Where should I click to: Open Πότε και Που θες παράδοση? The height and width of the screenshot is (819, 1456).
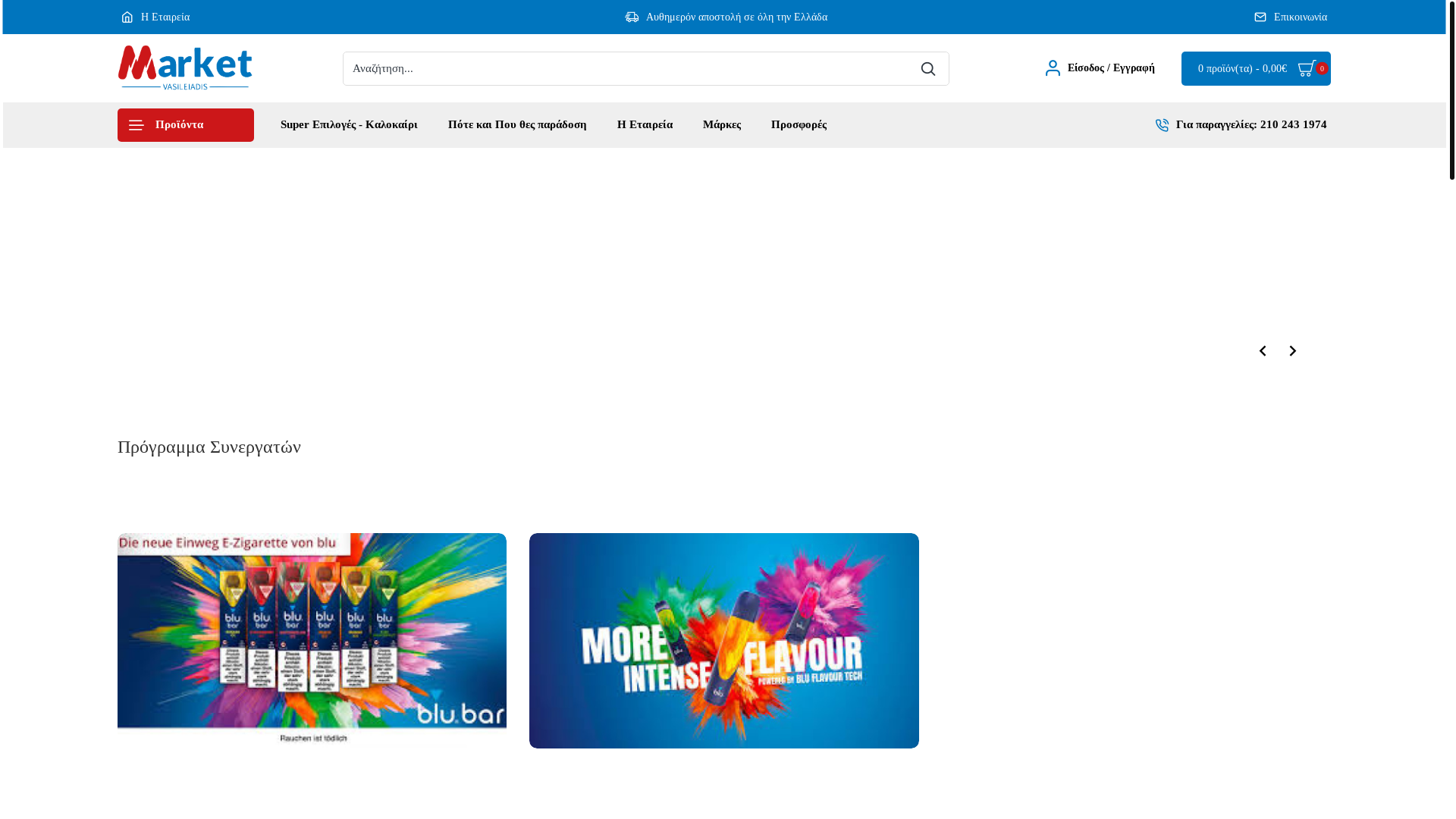click(517, 124)
